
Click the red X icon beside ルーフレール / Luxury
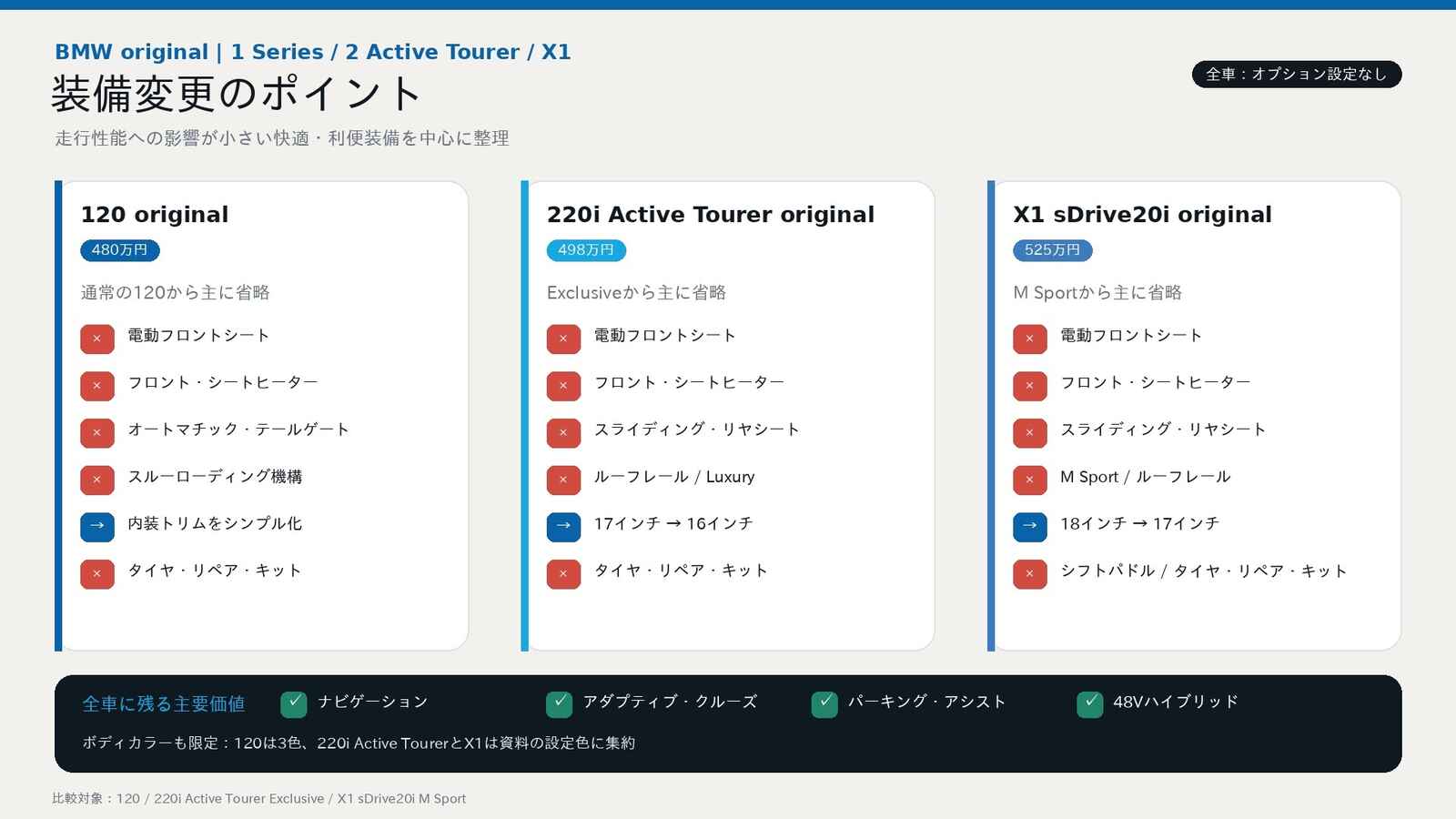point(563,480)
